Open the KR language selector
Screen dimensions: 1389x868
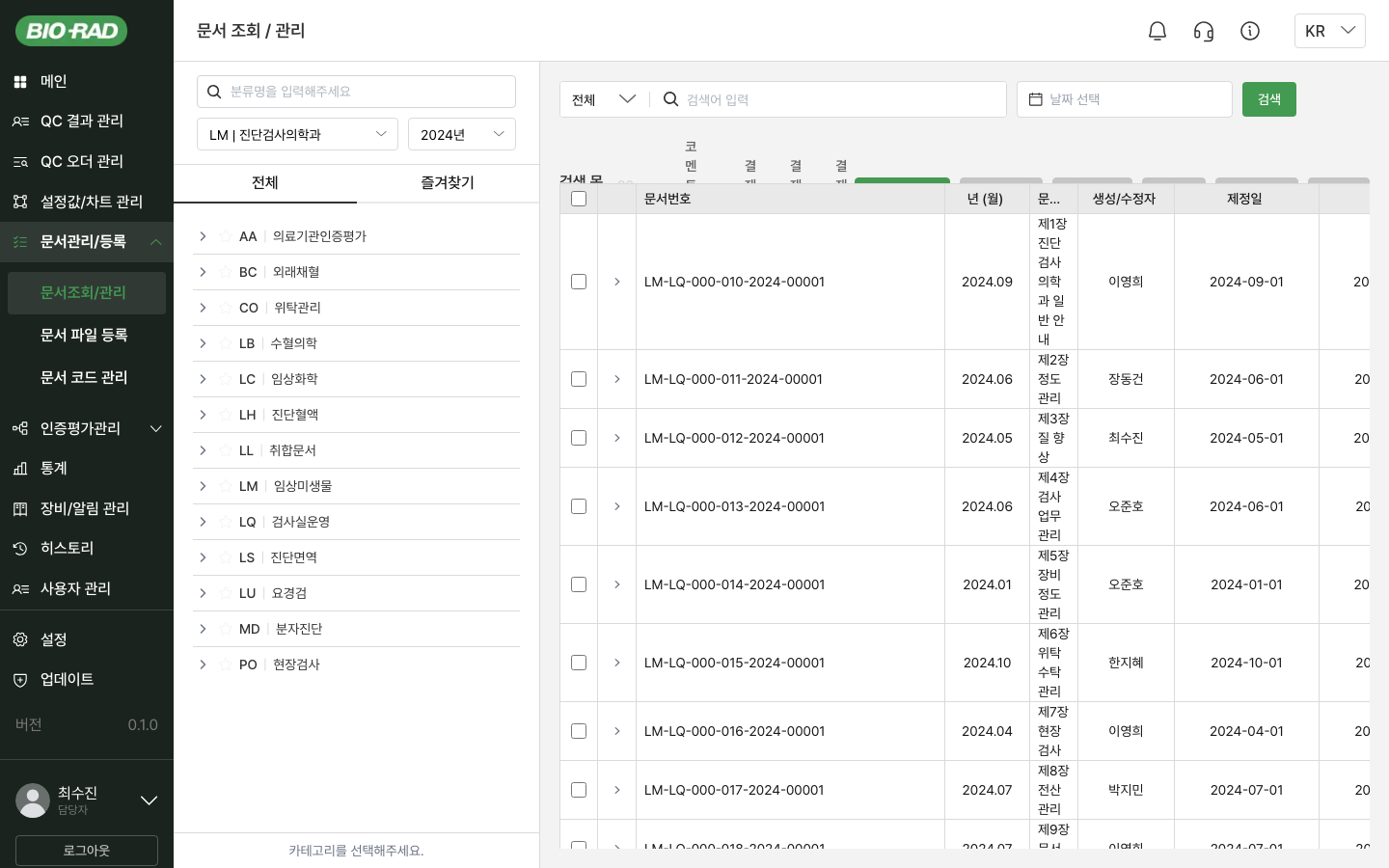[1330, 31]
